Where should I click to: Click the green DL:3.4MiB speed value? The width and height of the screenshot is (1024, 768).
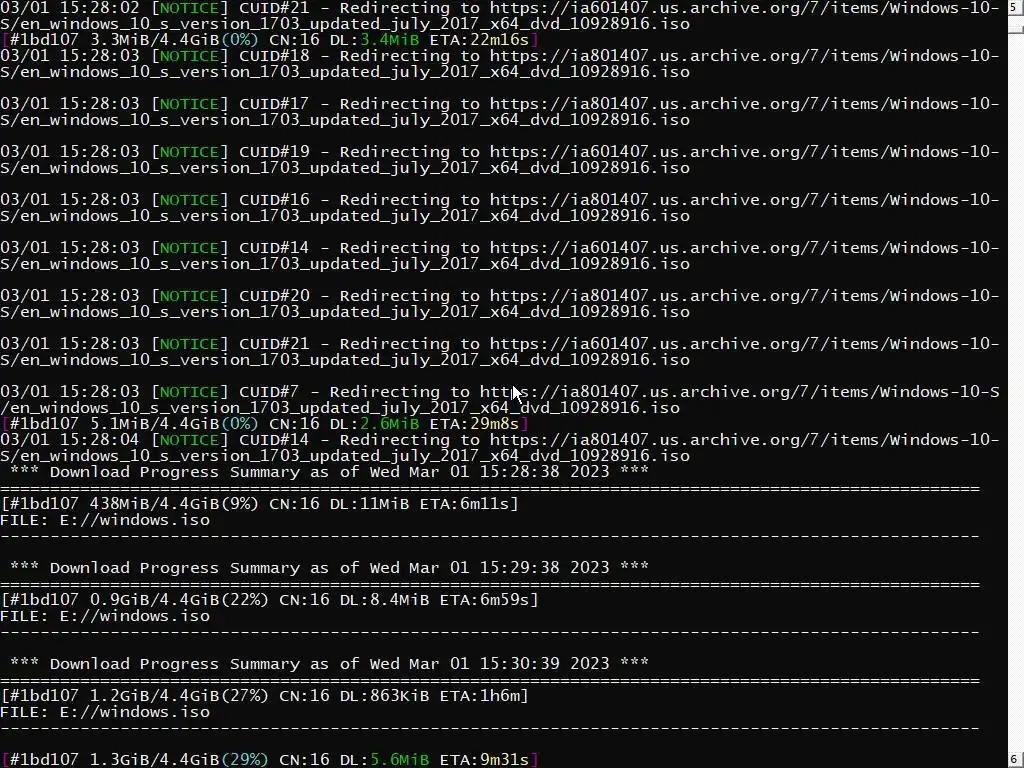pyautogui.click(x=390, y=40)
